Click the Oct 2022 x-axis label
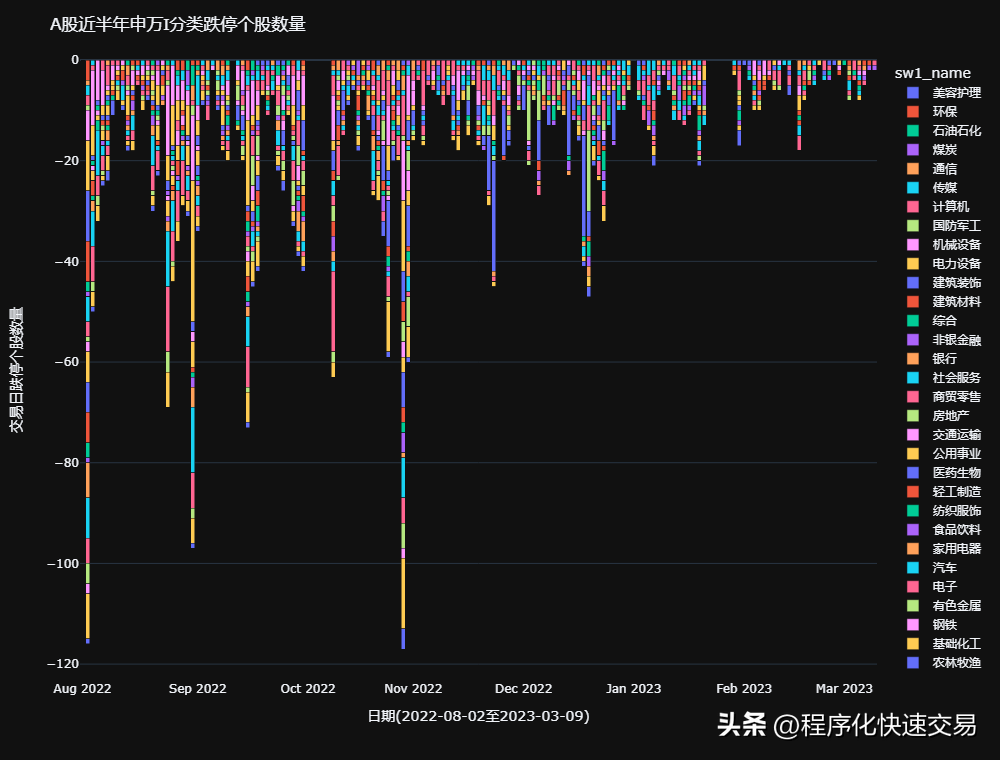1000x760 pixels. [x=308, y=689]
